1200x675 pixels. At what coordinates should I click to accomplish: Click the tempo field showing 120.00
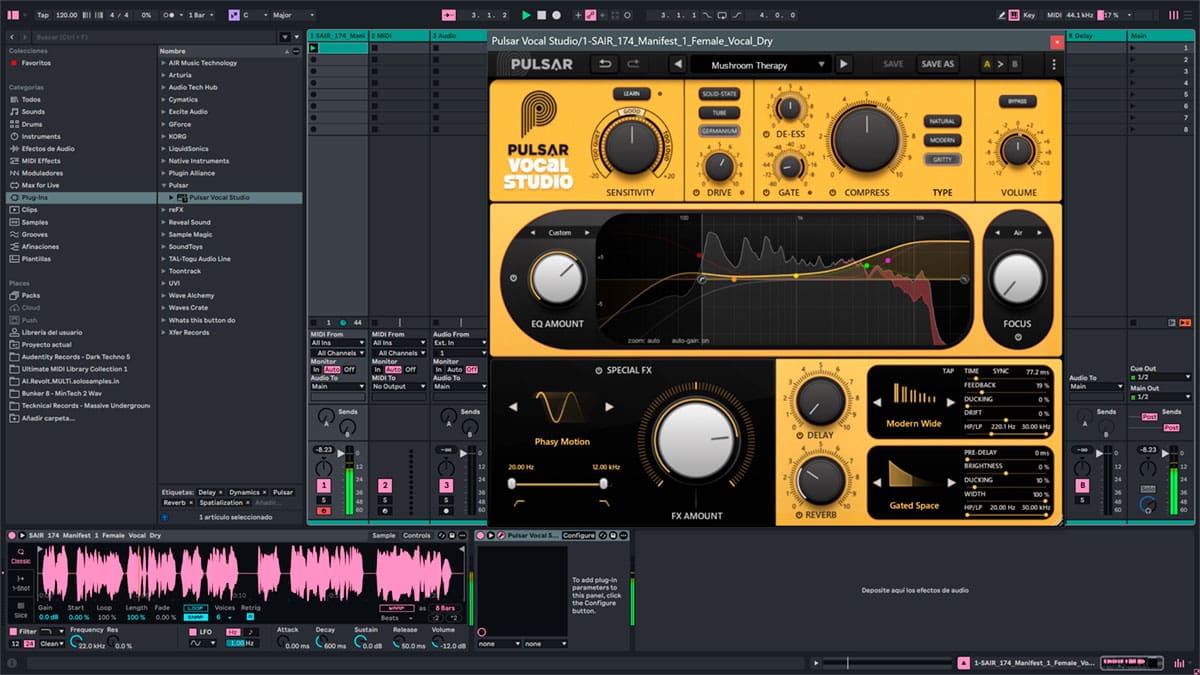(x=67, y=15)
